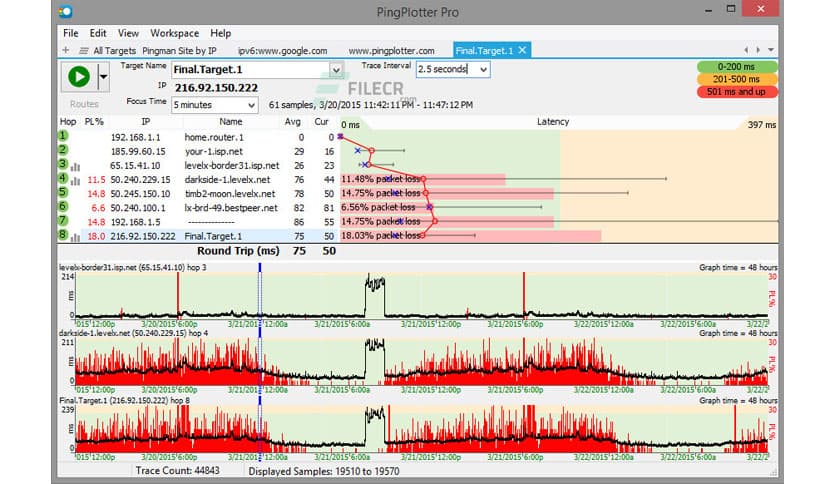Select the timb2-moon.levelx.net hop name
836x484 pixels.
coord(230,193)
